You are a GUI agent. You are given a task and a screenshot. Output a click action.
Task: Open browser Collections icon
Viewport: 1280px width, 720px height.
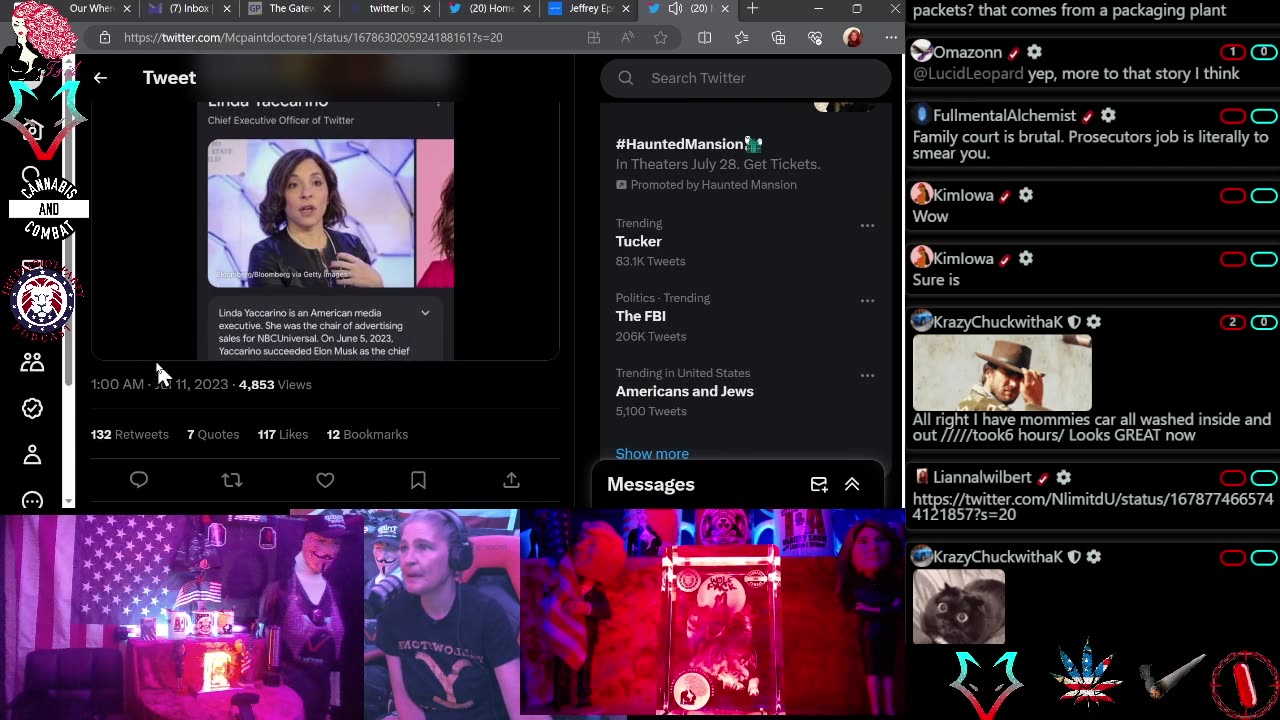click(778, 37)
